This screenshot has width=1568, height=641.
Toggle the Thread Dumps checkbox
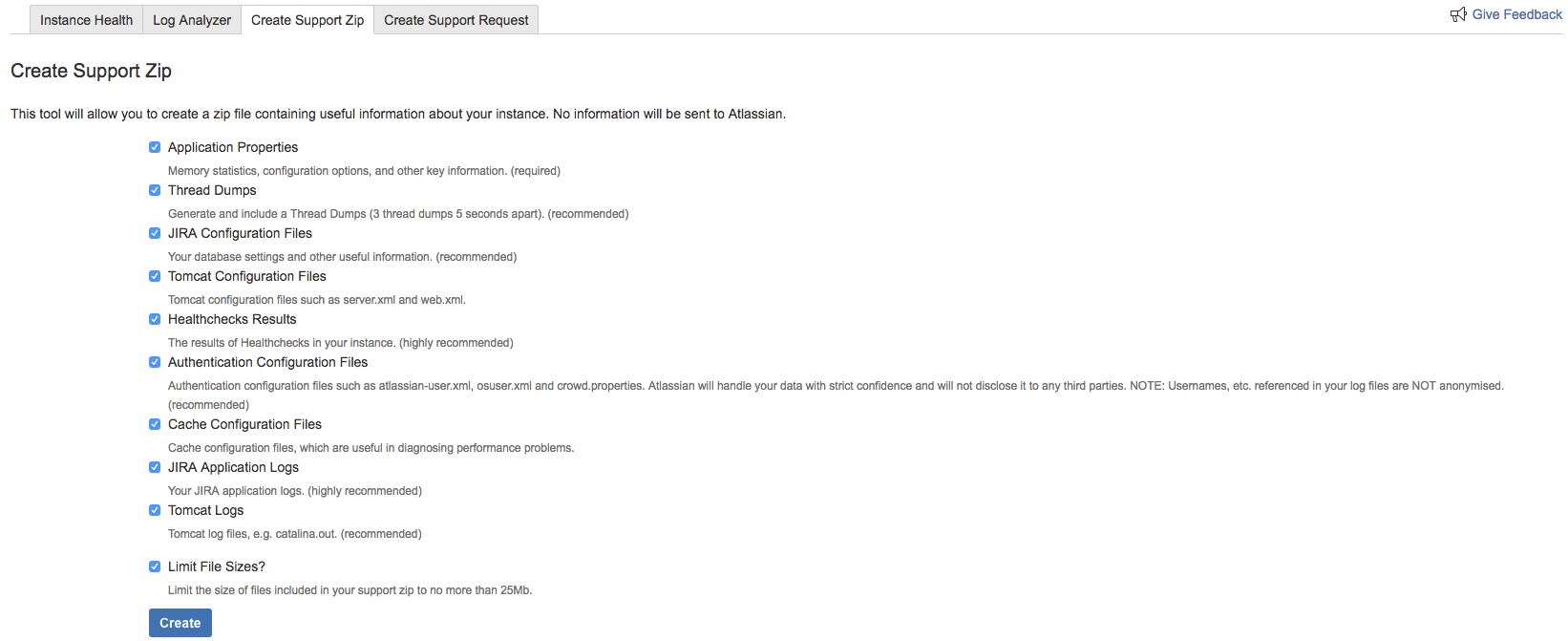pyautogui.click(x=155, y=190)
